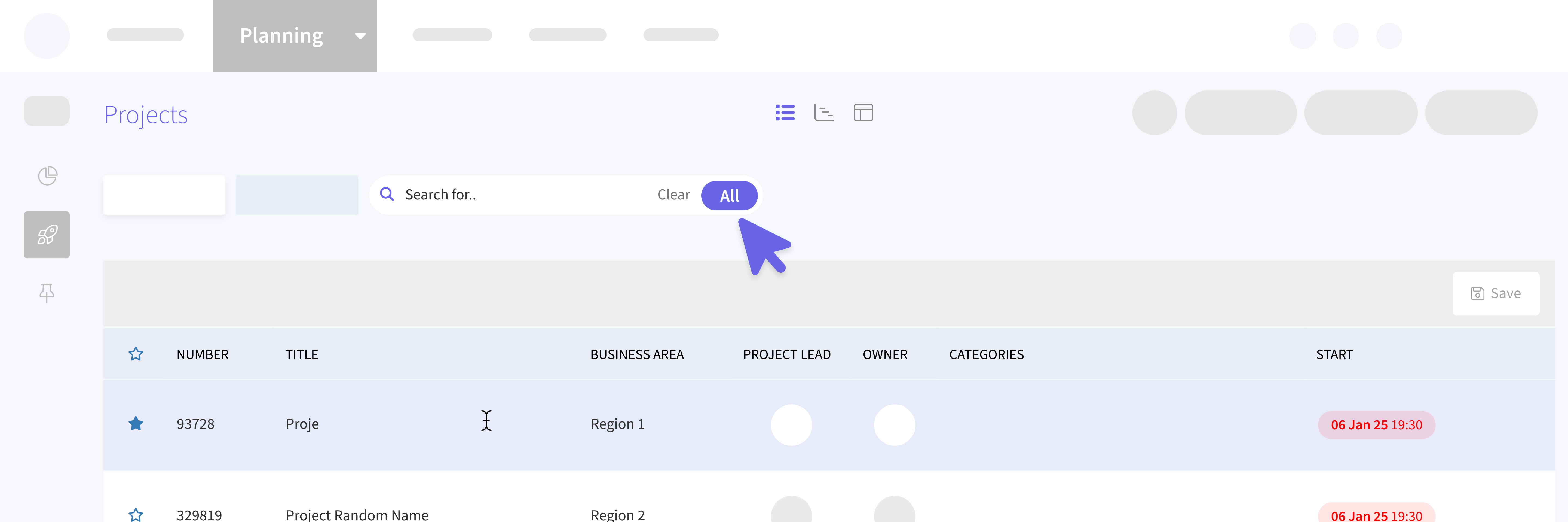
Task: Unstar project 93728
Action: (x=136, y=423)
